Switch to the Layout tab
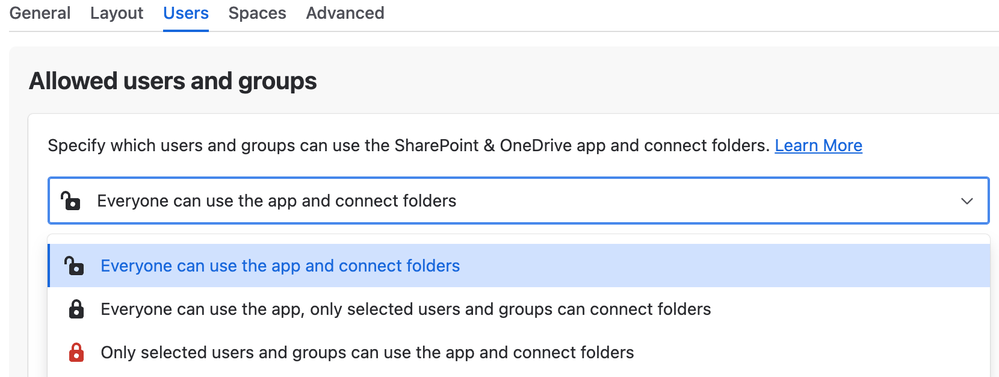999x377 pixels. tap(117, 13)
